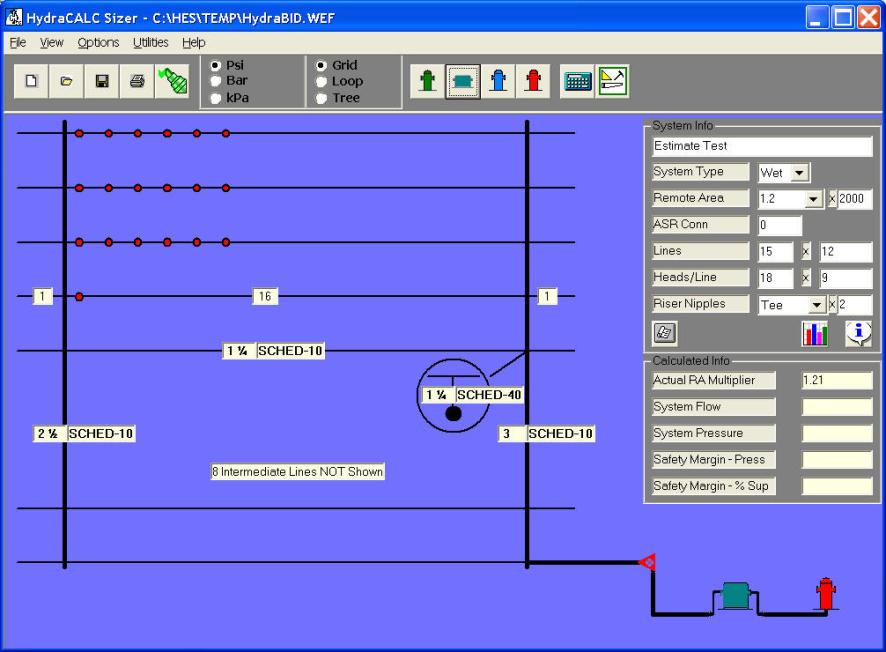The image size is (886, 652).
Task: Expand the Riser Nipples Tee dropdown
Action: tap(816, 305)
